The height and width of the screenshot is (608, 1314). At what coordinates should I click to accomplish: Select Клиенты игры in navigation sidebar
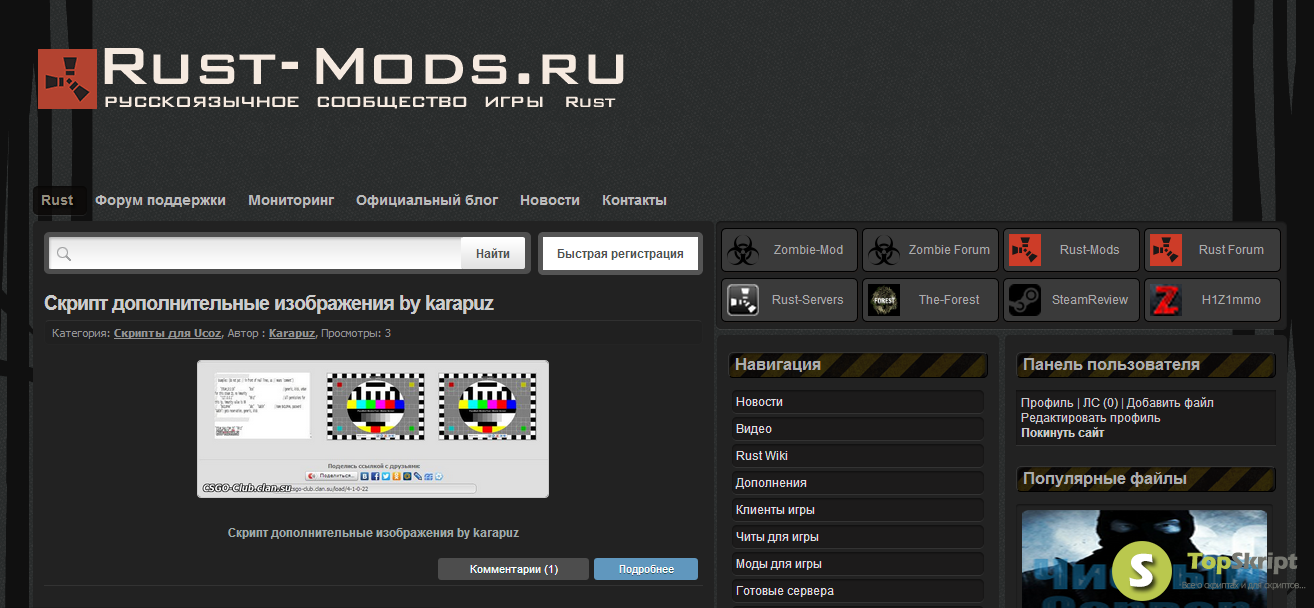coord(858,510)
